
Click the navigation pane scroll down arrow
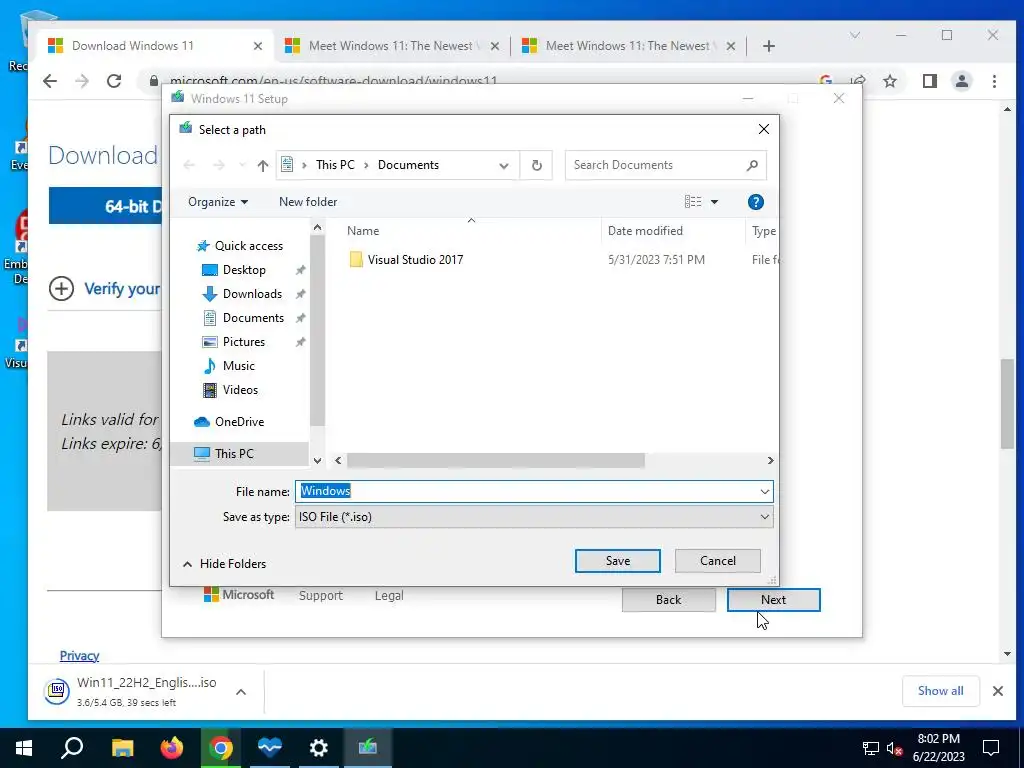tap(317, 460)
